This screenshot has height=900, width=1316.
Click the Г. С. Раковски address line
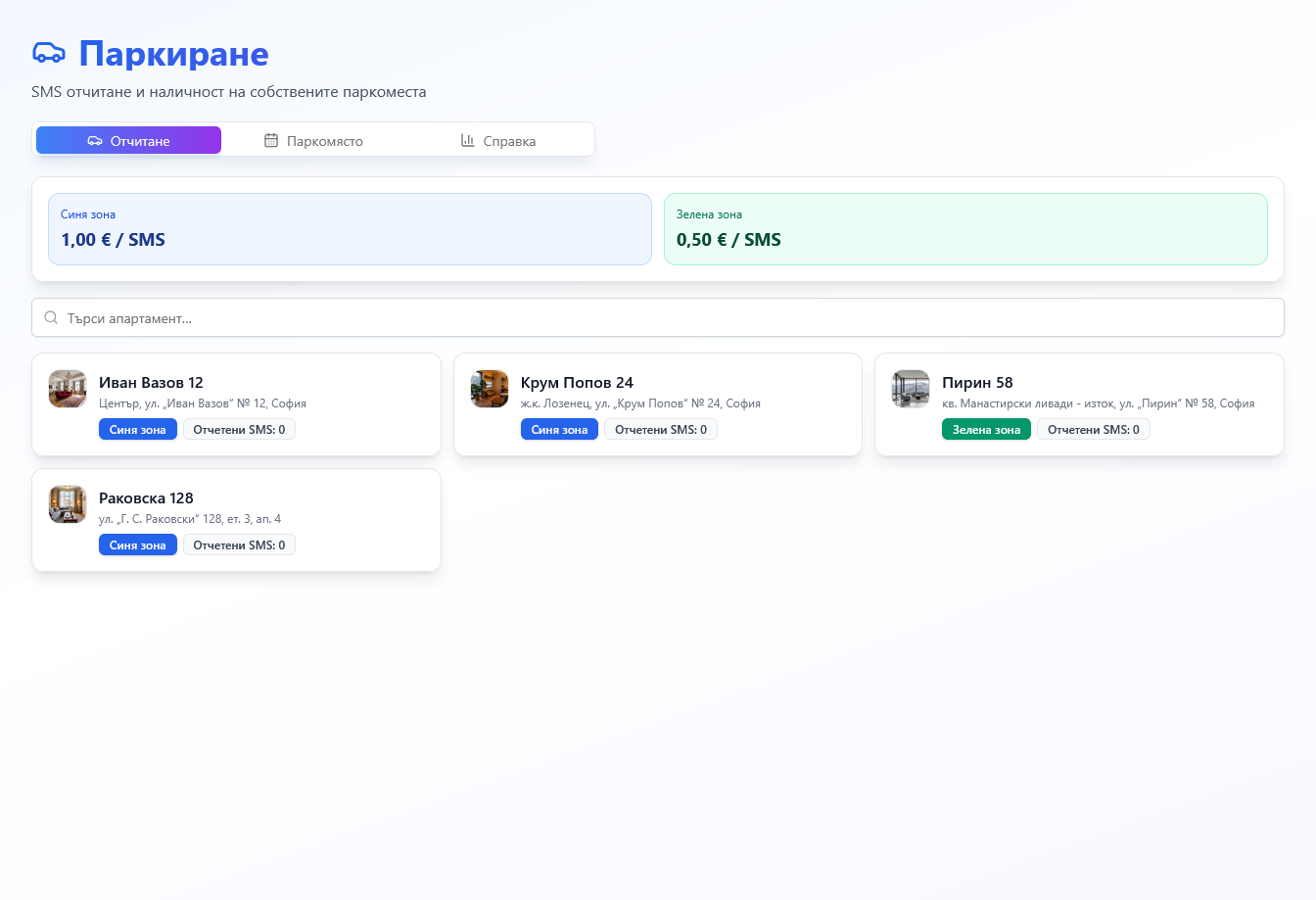190,519
